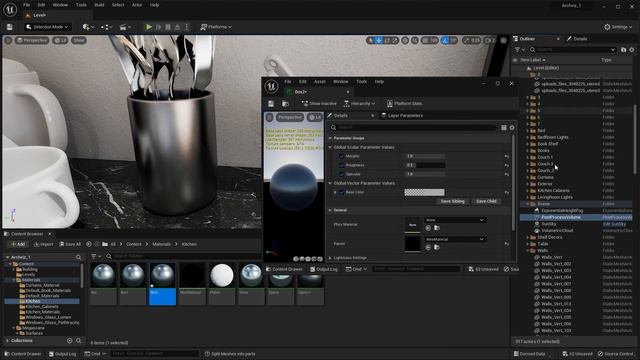Open the Tools menu in material instance window

[362, 82]
